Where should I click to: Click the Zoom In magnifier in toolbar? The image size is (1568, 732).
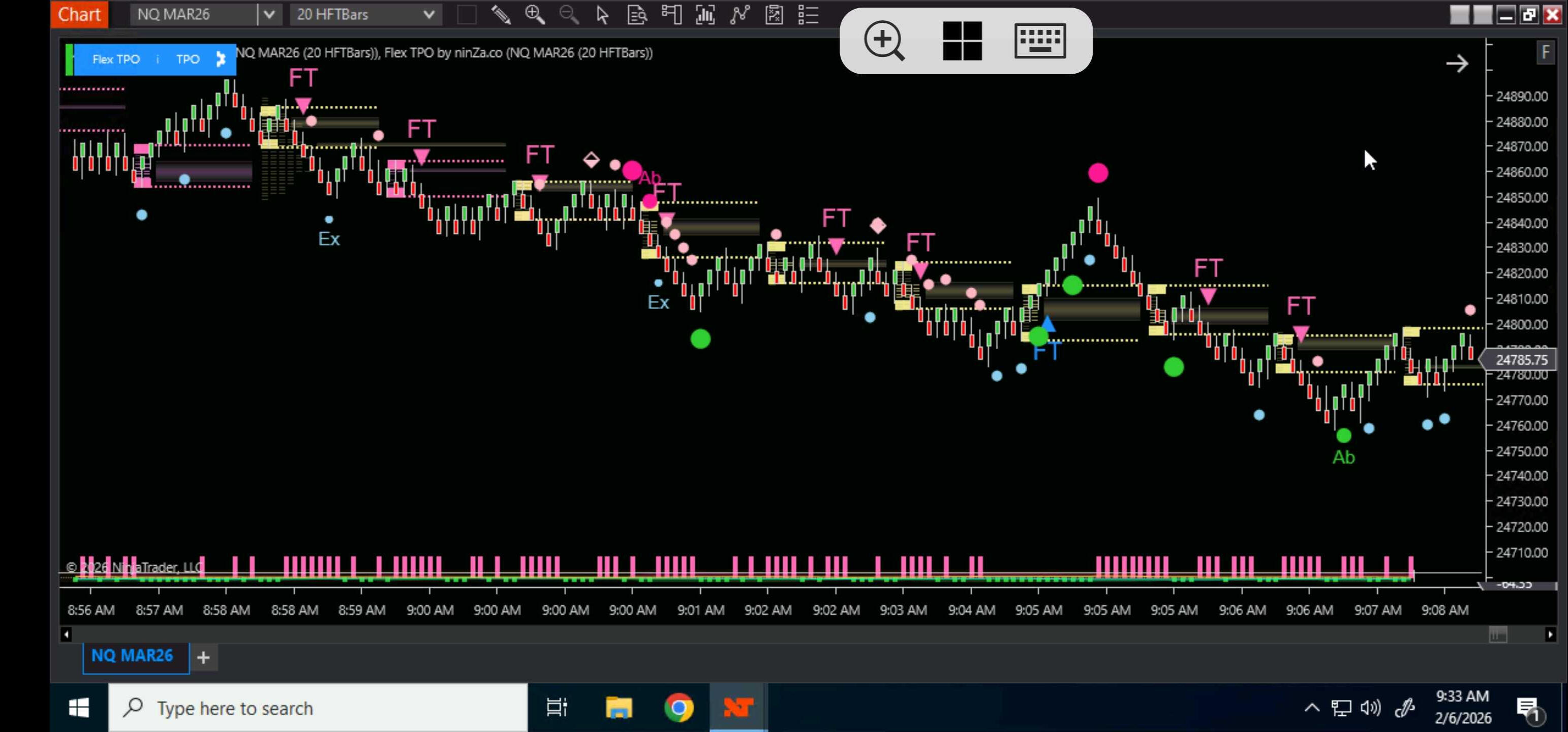coord(534,15)
